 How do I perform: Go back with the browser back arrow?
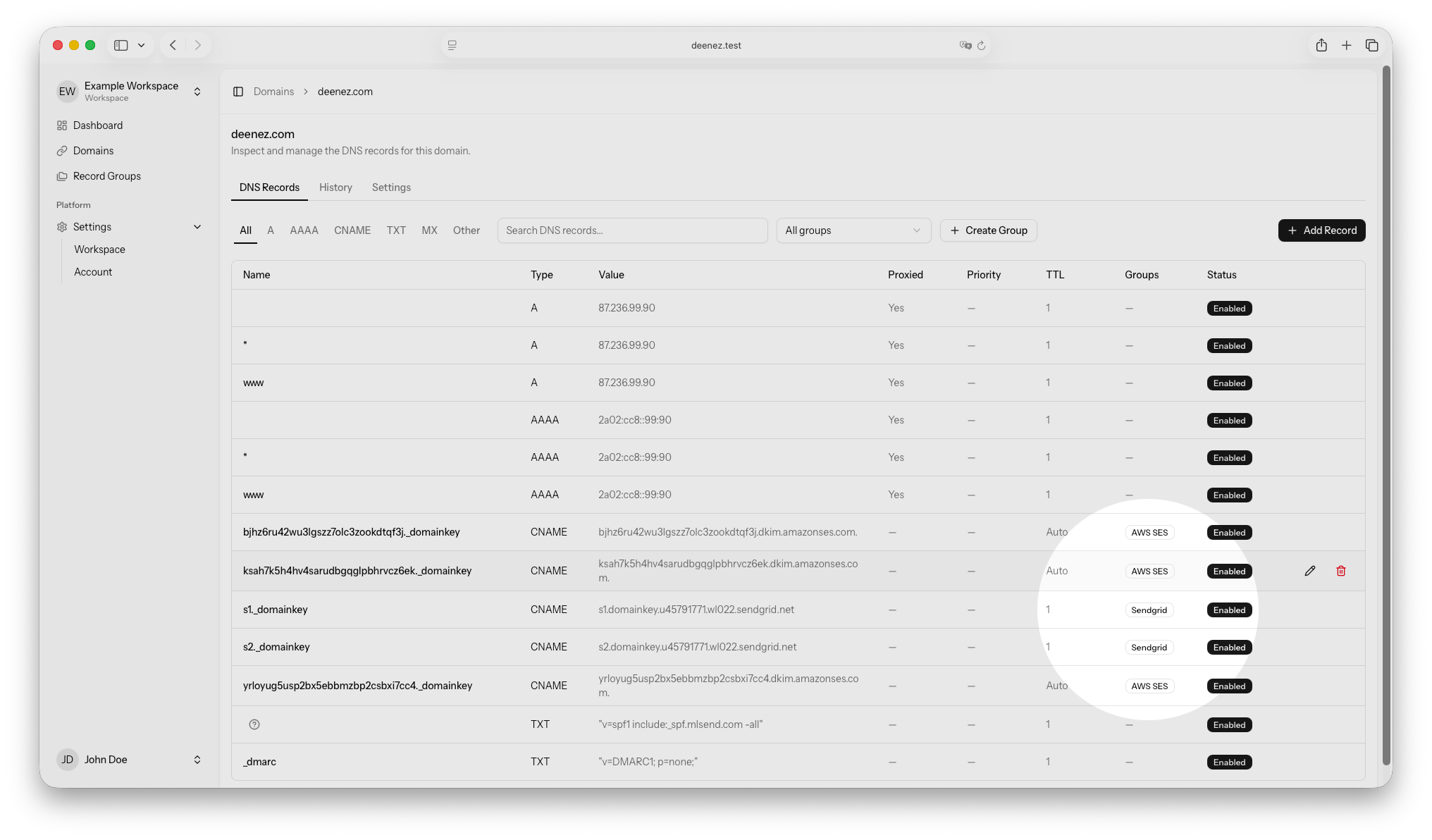pyautogui.click(x=173, y=45)
